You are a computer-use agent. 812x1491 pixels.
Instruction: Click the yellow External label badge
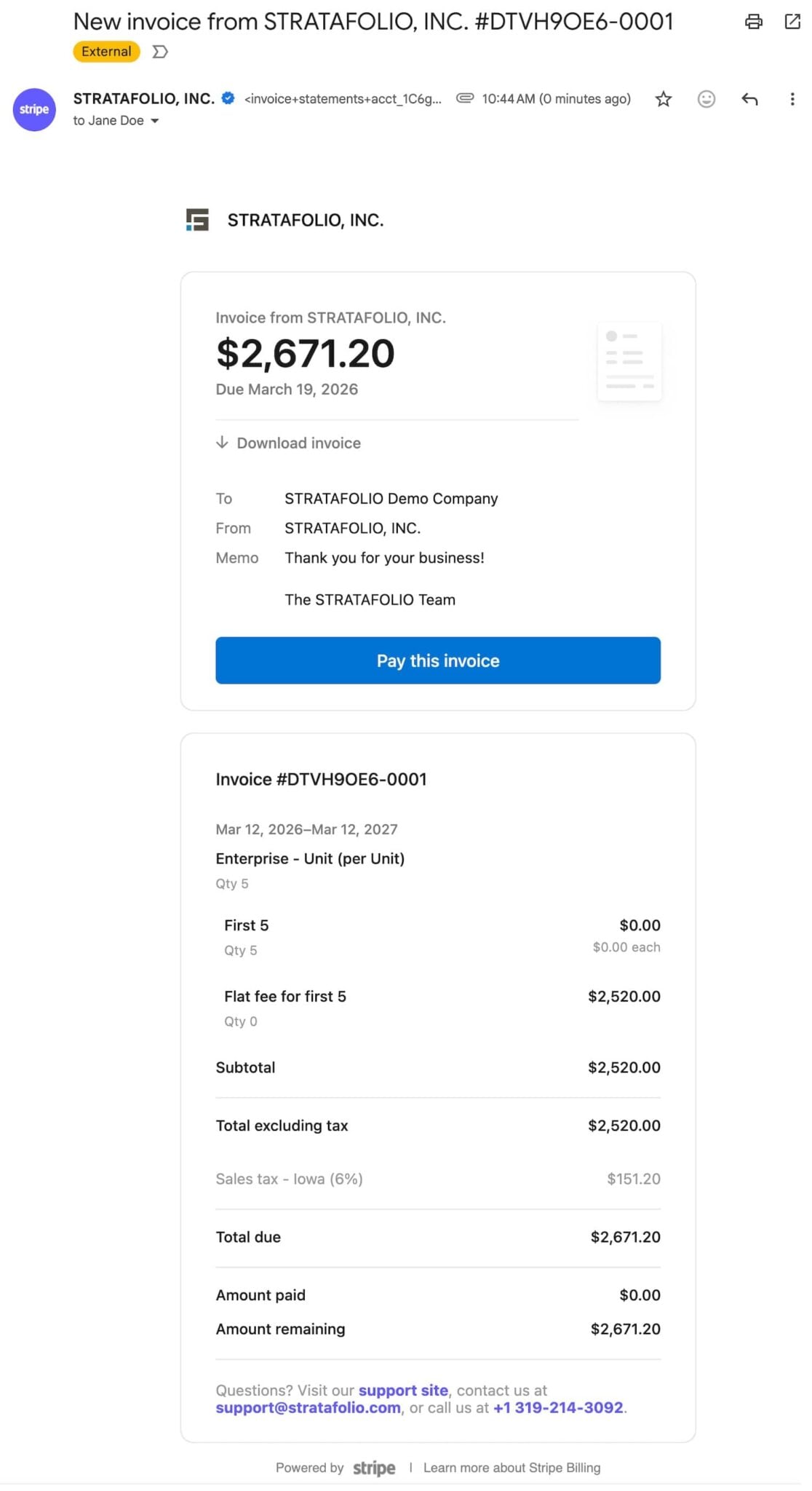point(106,52)
